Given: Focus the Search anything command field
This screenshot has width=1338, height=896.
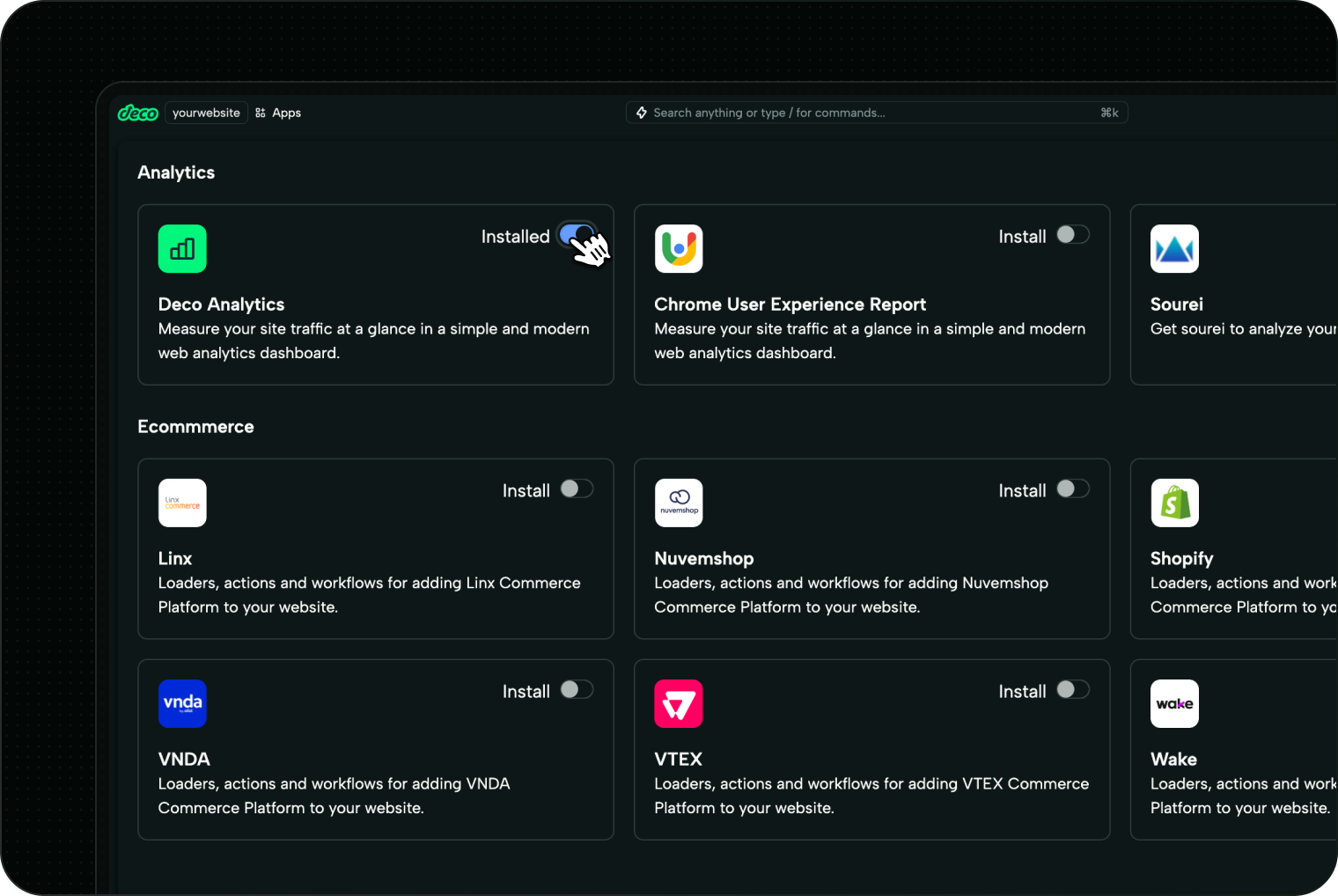Looking at the screenshot, I should coord(877,113).
